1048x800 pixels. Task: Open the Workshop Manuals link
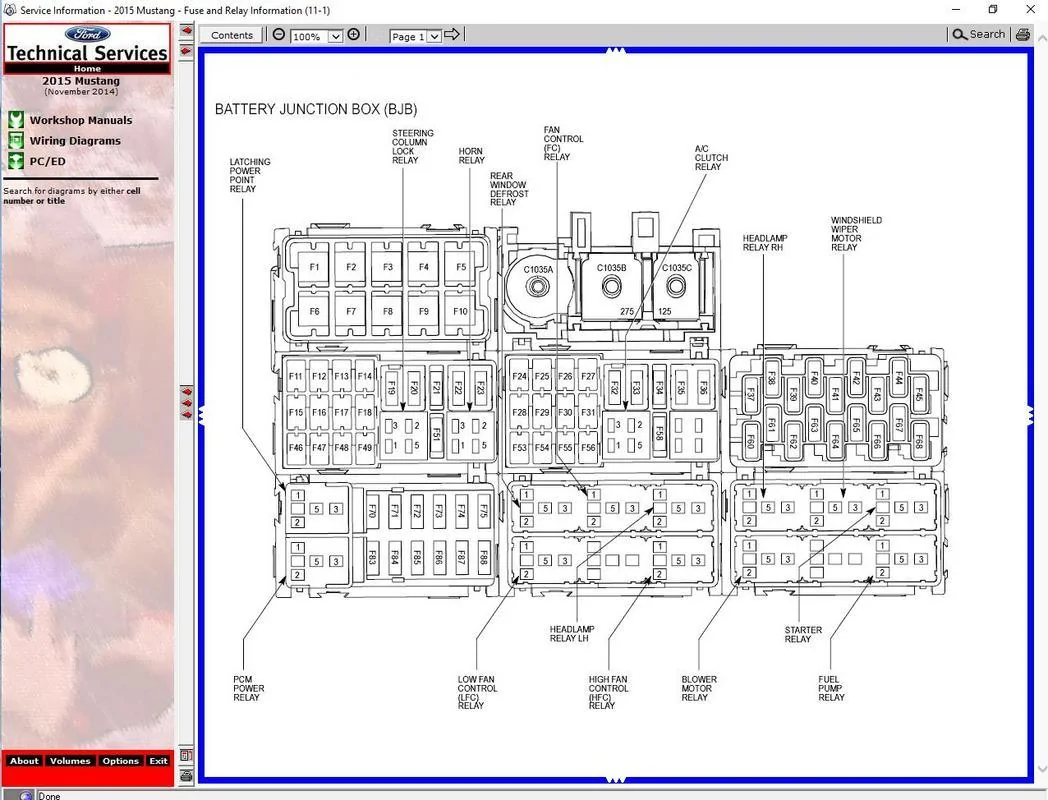tap(81, 120)
